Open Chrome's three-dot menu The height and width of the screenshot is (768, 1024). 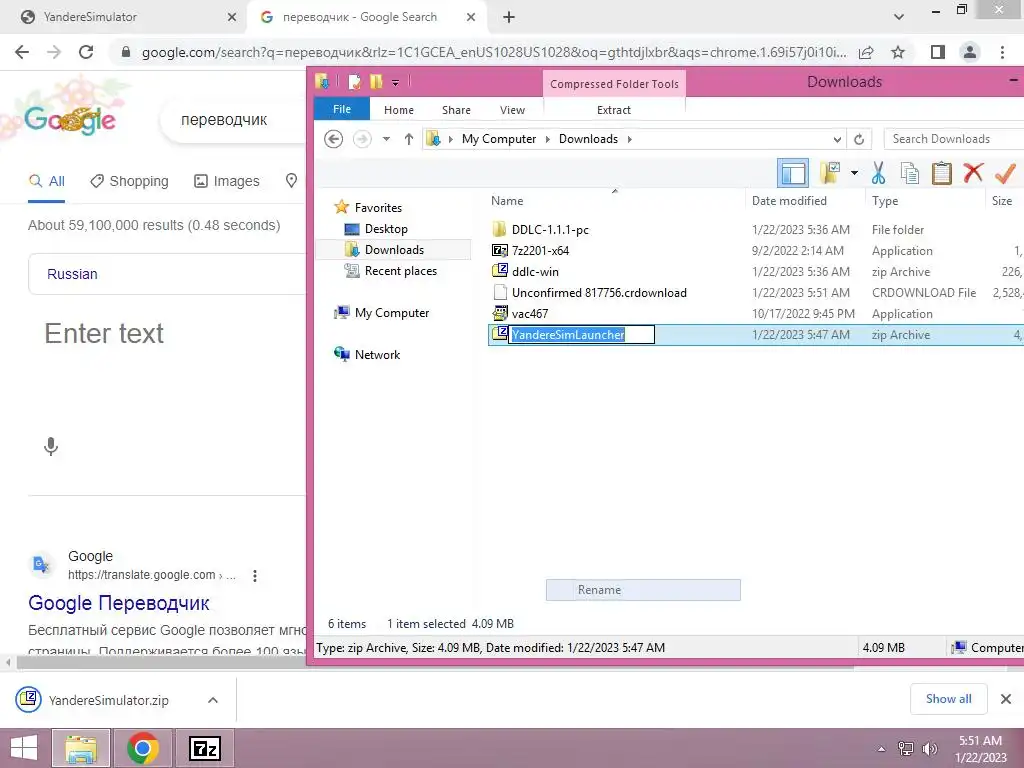coord(1002,52)
